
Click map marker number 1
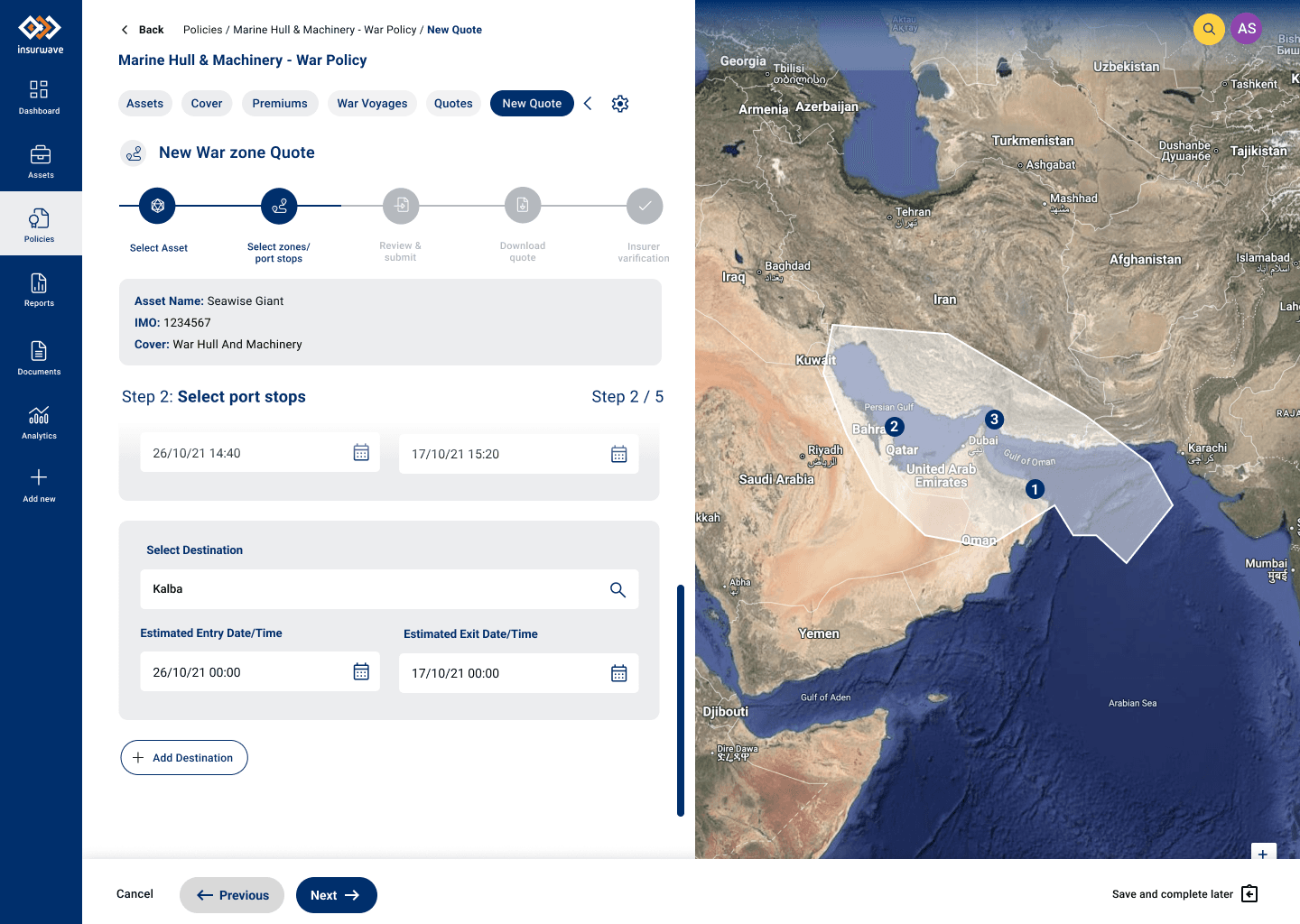(1035, 489)
